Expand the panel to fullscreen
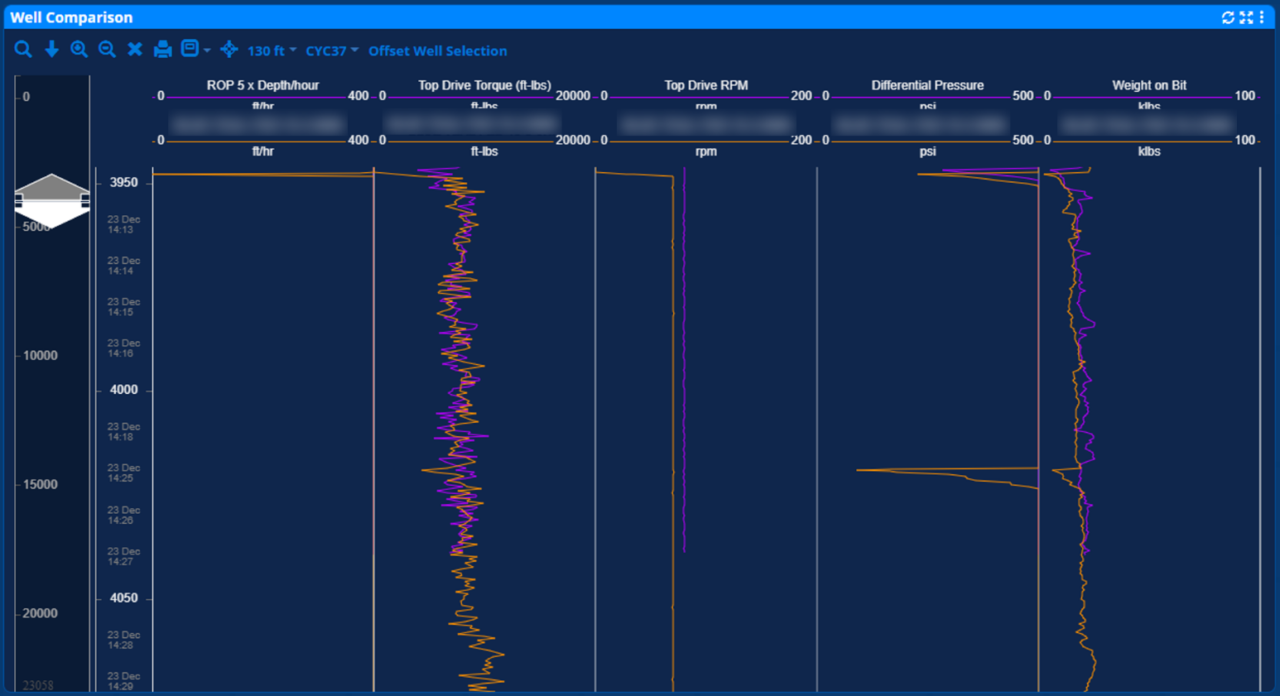 point(1247,16)
